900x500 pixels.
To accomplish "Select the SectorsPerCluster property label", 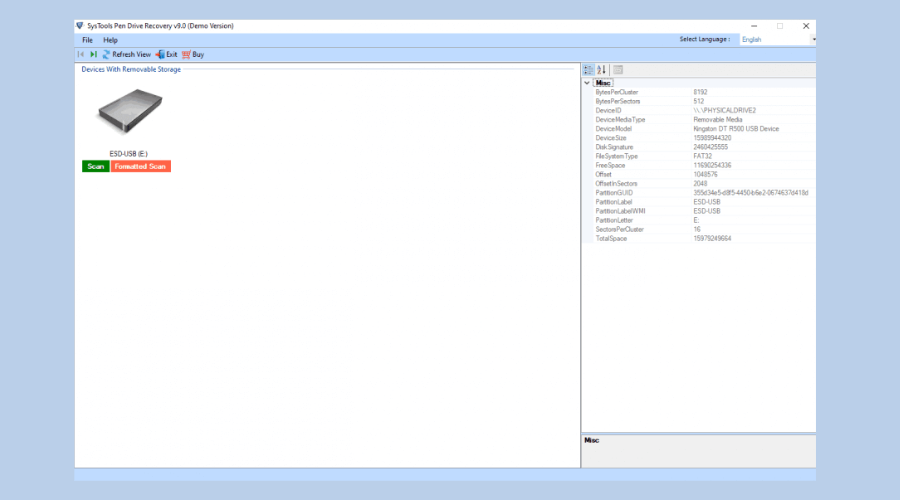I will (x=619, y=230).
